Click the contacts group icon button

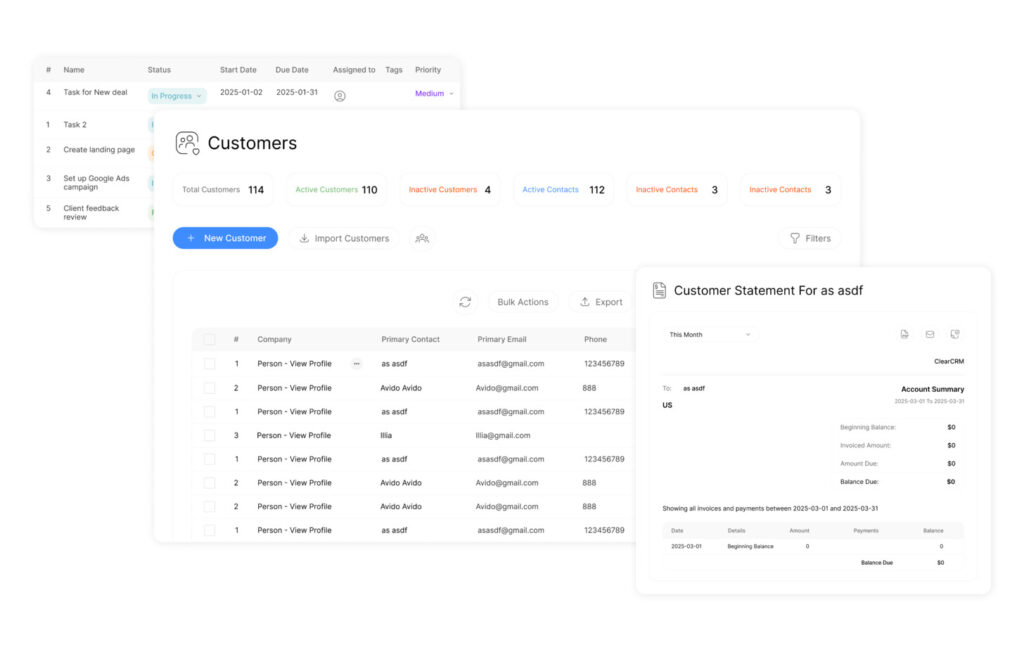422,238
